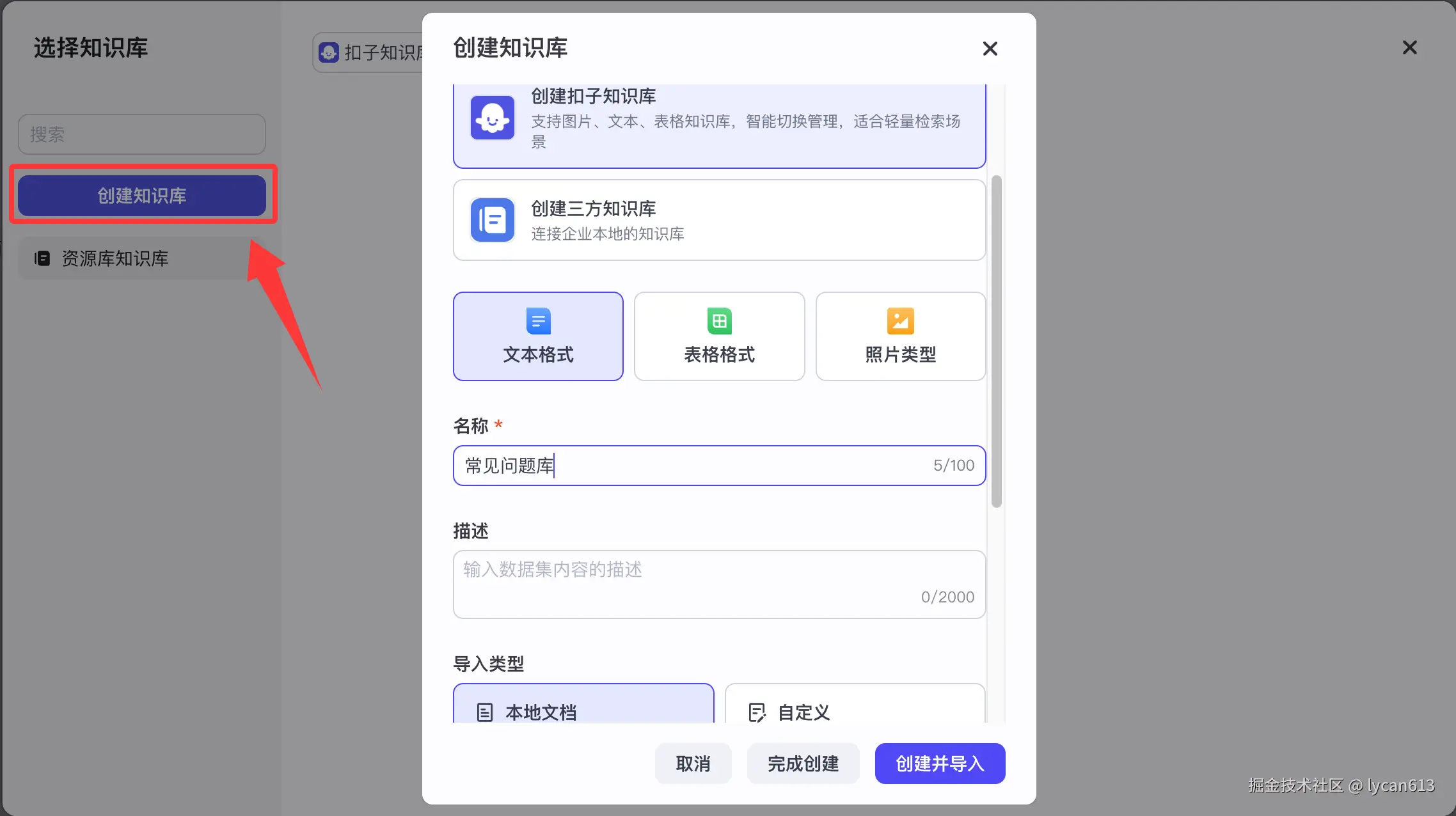Click the 资源库知识库 sidebar icon
Image resolution: width=1456 pixels, height=816 pixels.
[42, 258]
